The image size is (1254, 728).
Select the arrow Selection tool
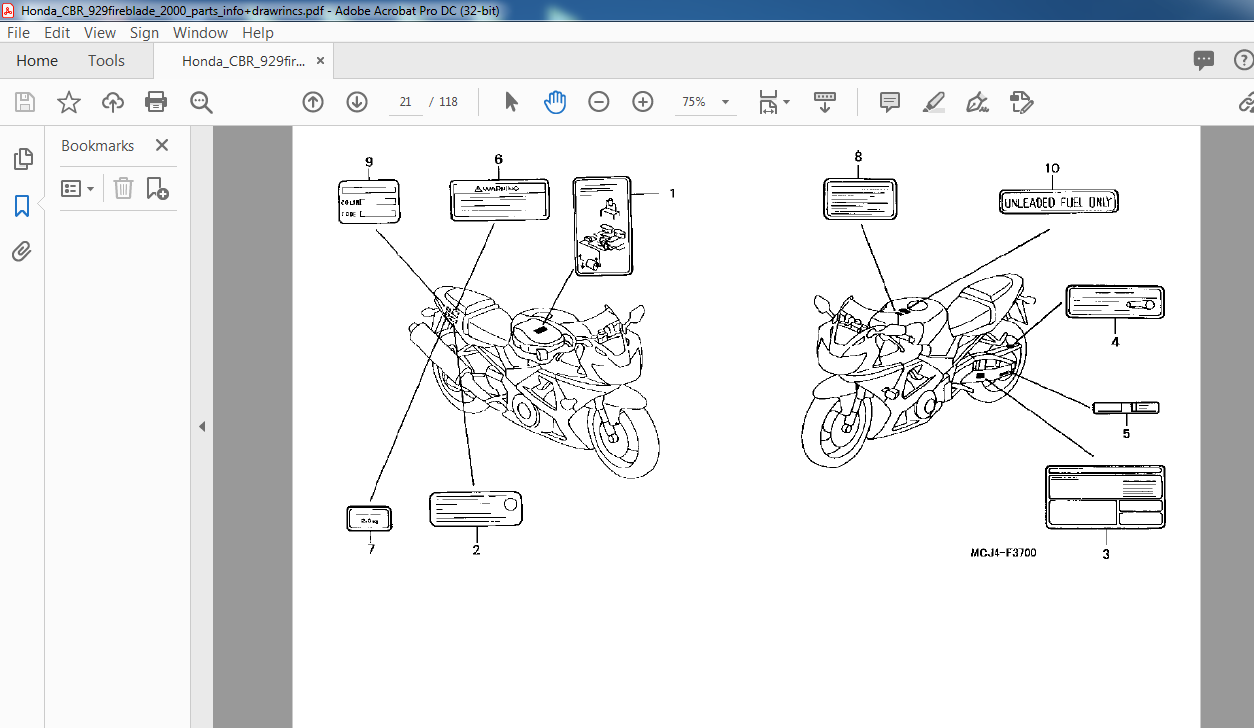(511, 102)
